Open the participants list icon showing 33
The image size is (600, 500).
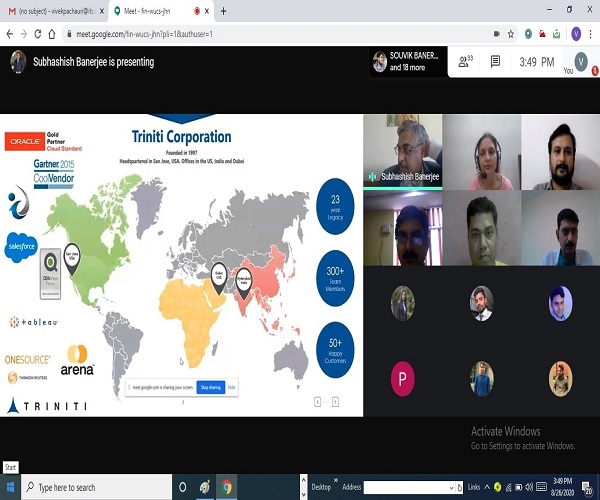pos(466,61)
